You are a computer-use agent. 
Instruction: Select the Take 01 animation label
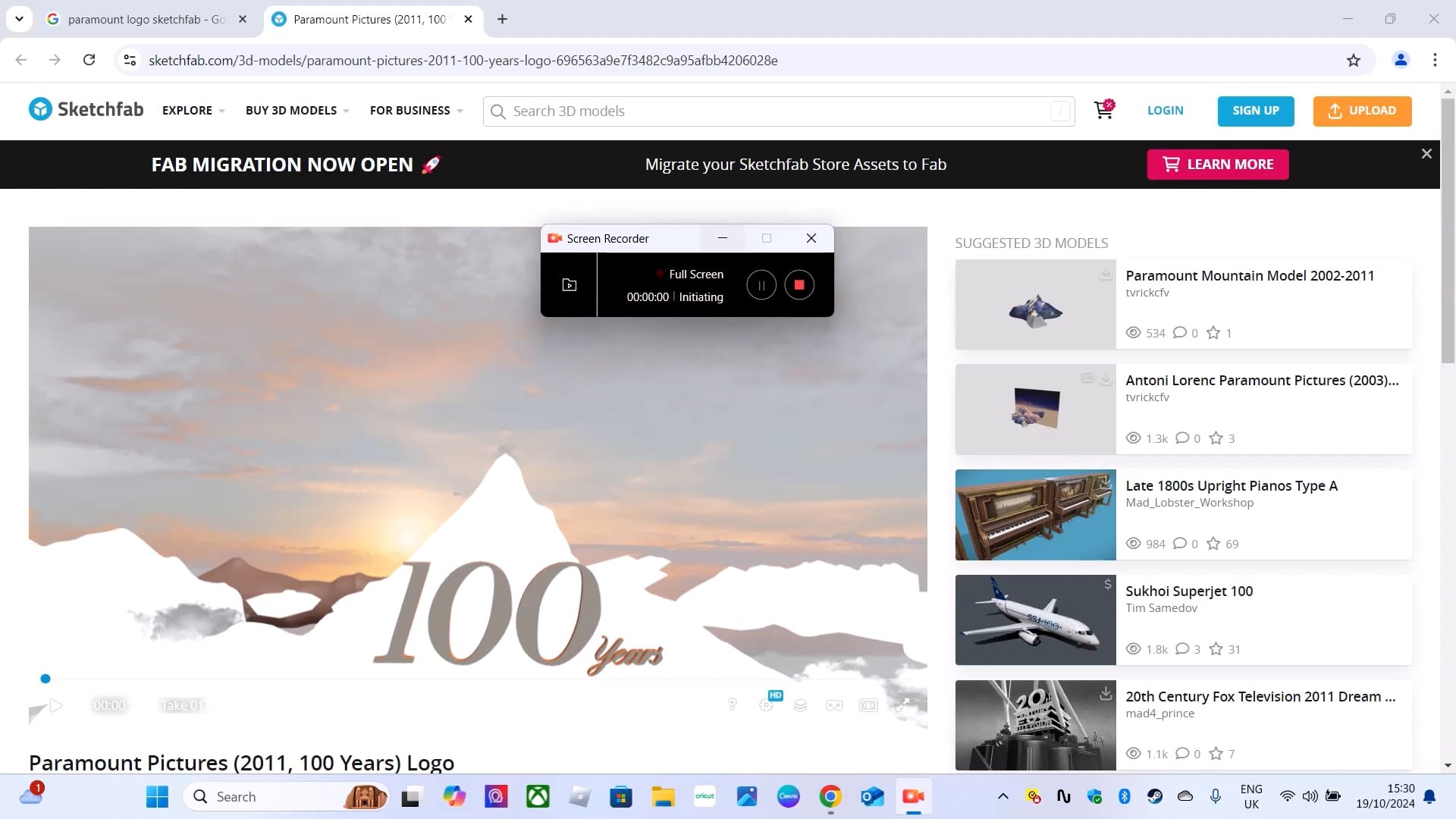click(x=182, y=705)
